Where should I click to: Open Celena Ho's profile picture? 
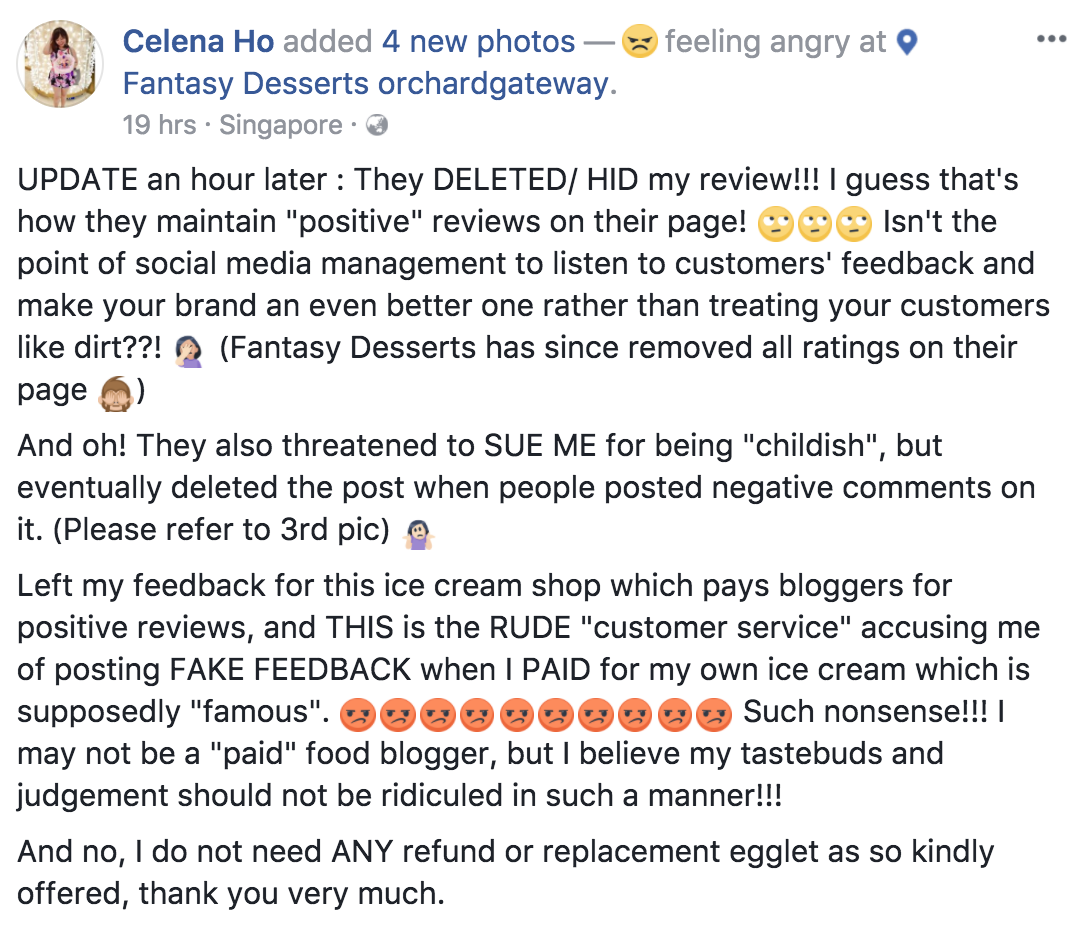[x=60, y=64]
